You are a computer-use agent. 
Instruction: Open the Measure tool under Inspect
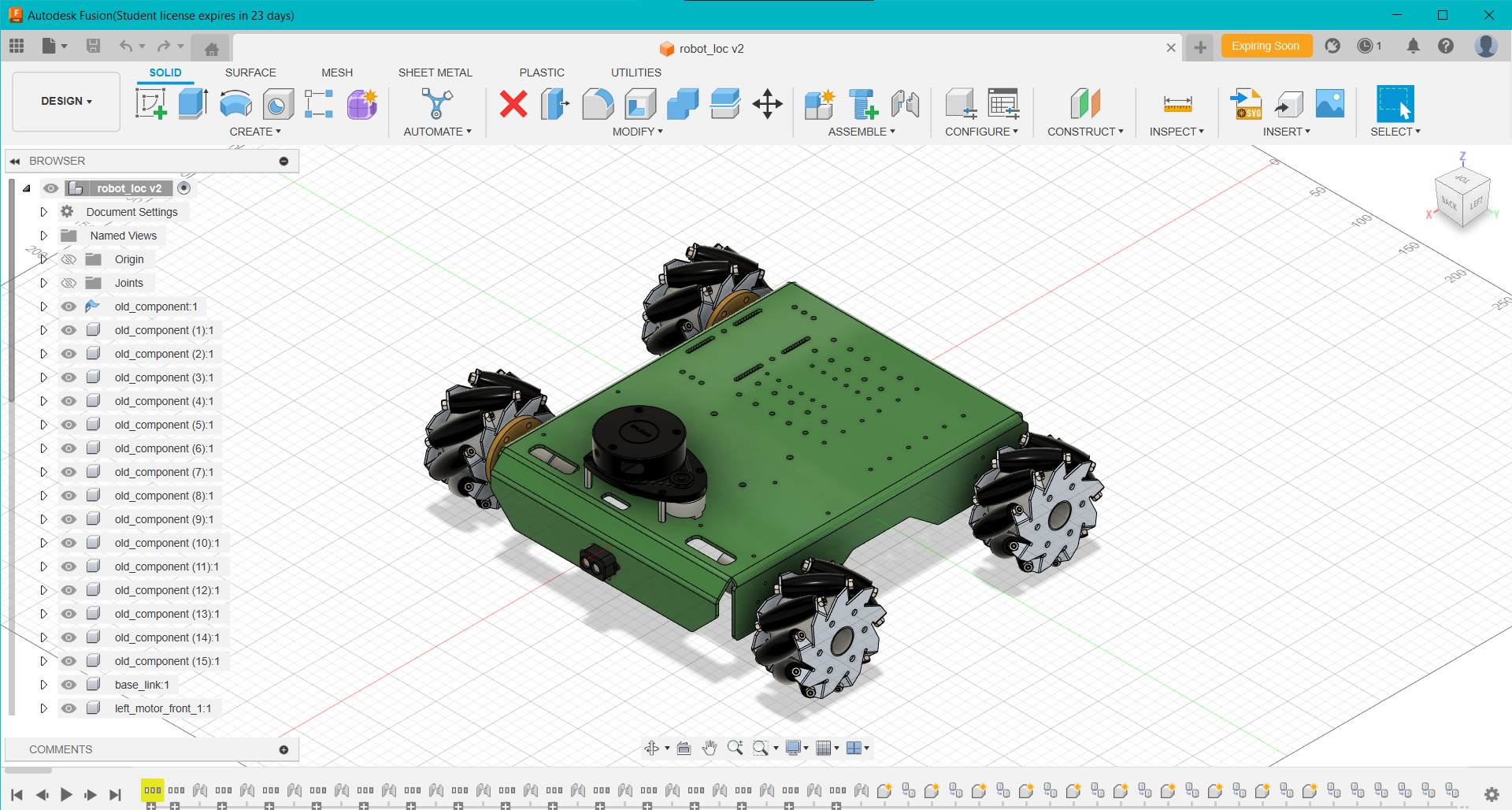[1177, 103]
